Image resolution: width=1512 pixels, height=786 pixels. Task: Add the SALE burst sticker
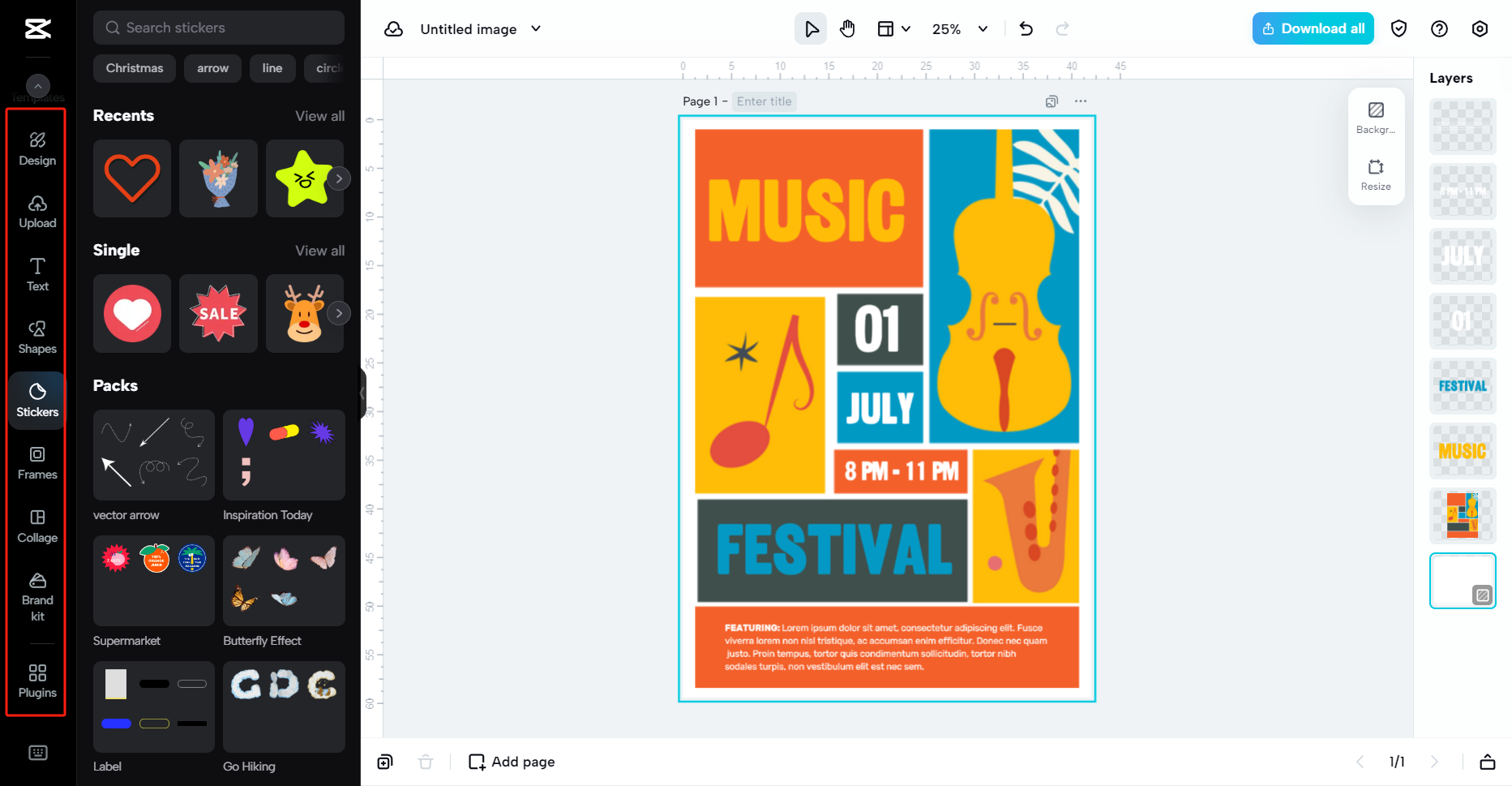pos(218,313)
